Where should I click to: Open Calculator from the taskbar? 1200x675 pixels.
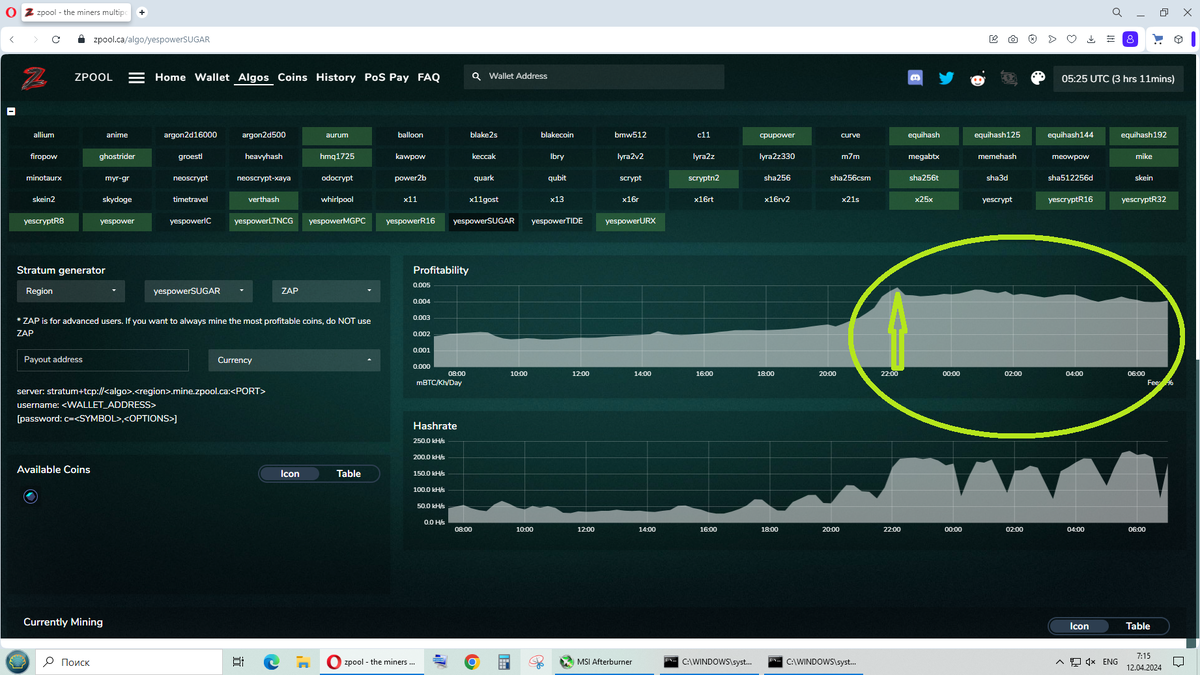504,661
